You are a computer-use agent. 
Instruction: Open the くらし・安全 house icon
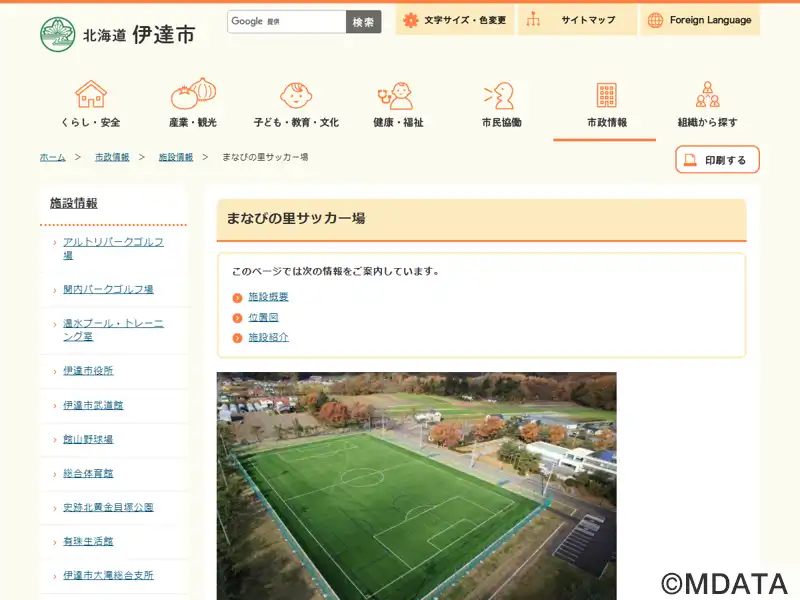91,94
